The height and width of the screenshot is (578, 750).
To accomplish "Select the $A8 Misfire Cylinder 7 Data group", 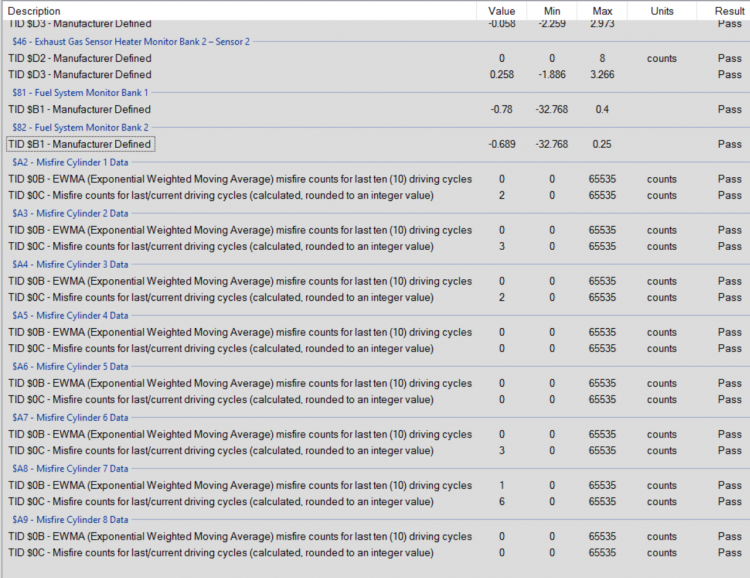I will [70, 469].
